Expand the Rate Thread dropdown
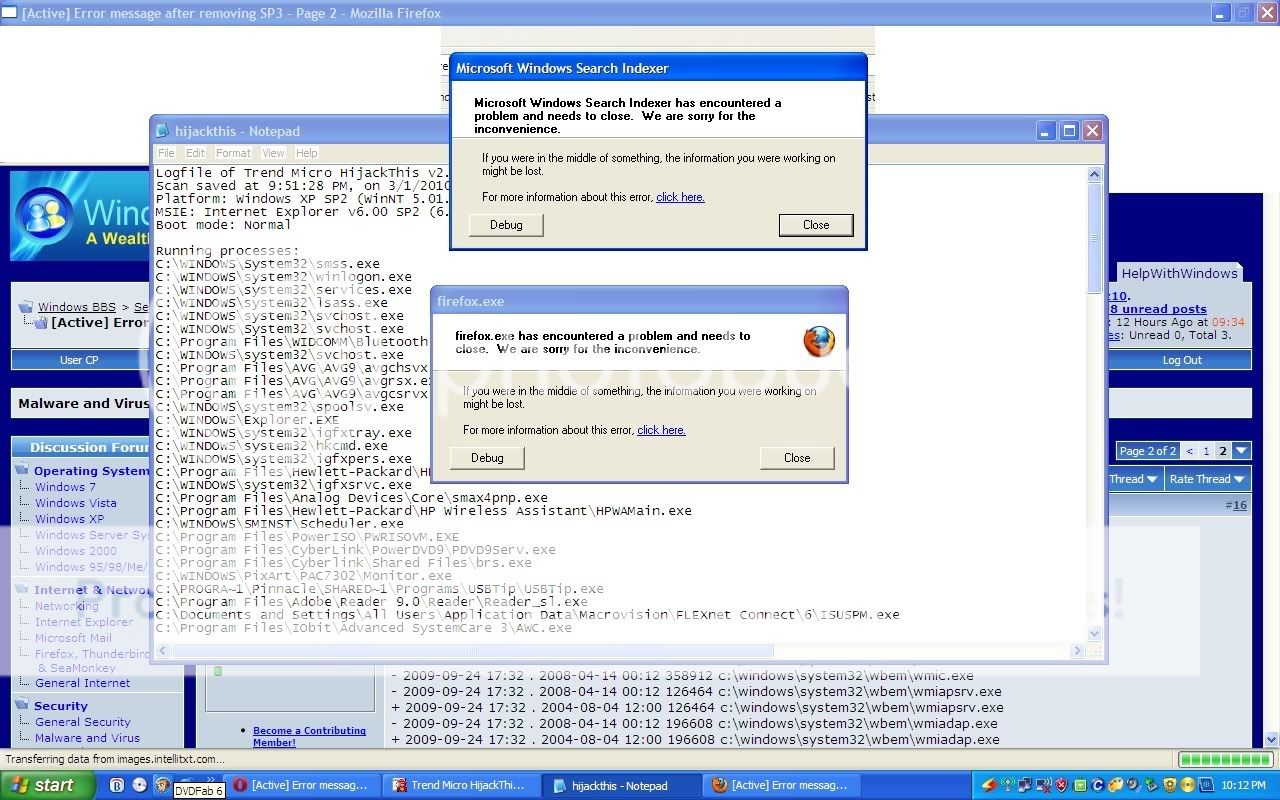1280x800 pixels. (1207, 479)
